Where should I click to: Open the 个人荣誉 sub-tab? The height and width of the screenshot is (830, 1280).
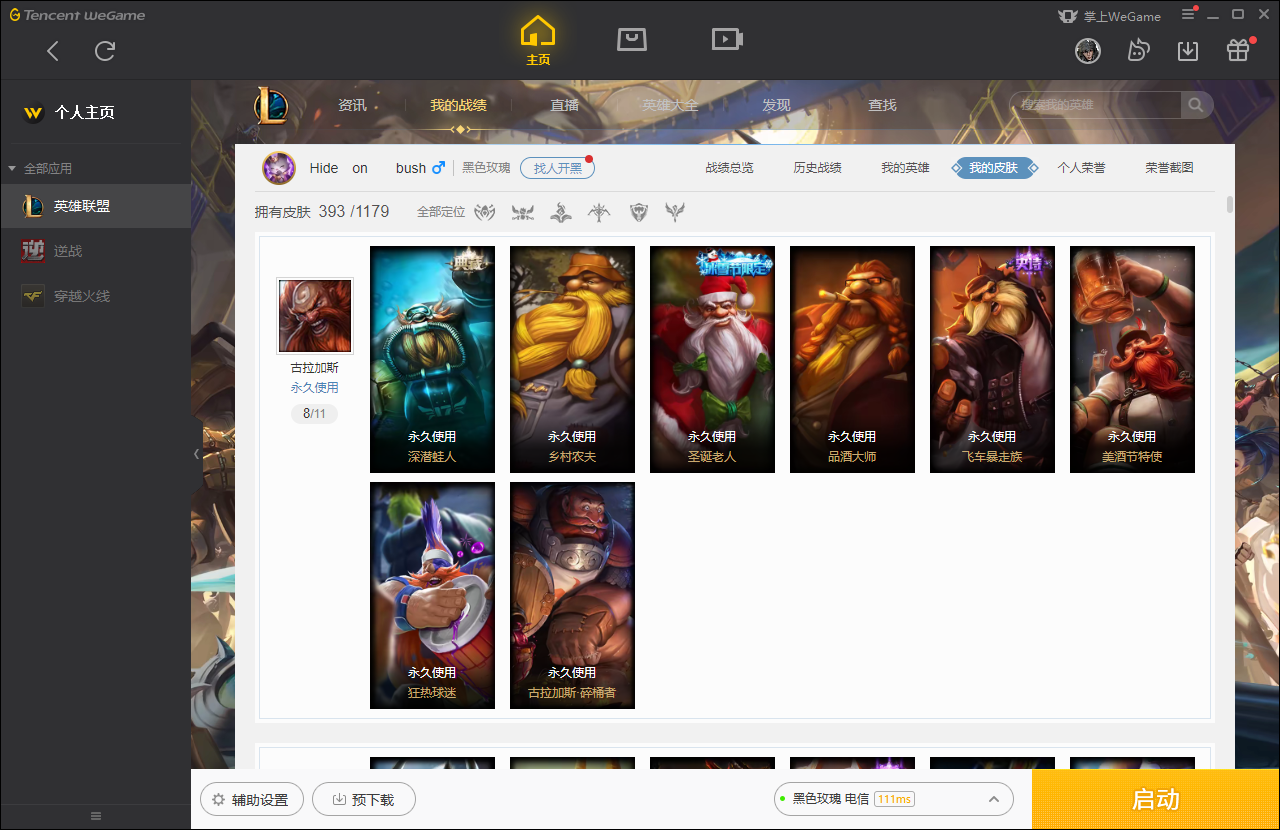coord(1081,168)
